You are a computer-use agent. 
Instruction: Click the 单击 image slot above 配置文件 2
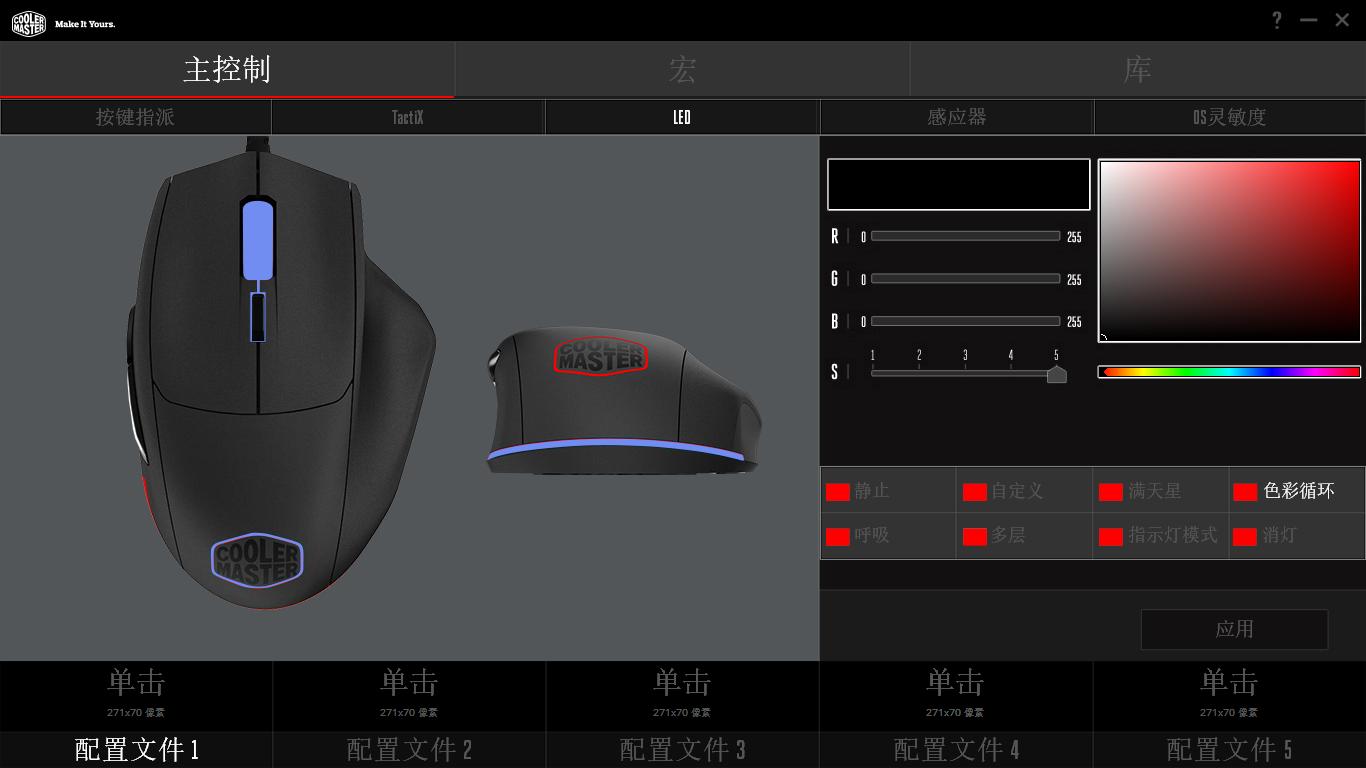409,696
